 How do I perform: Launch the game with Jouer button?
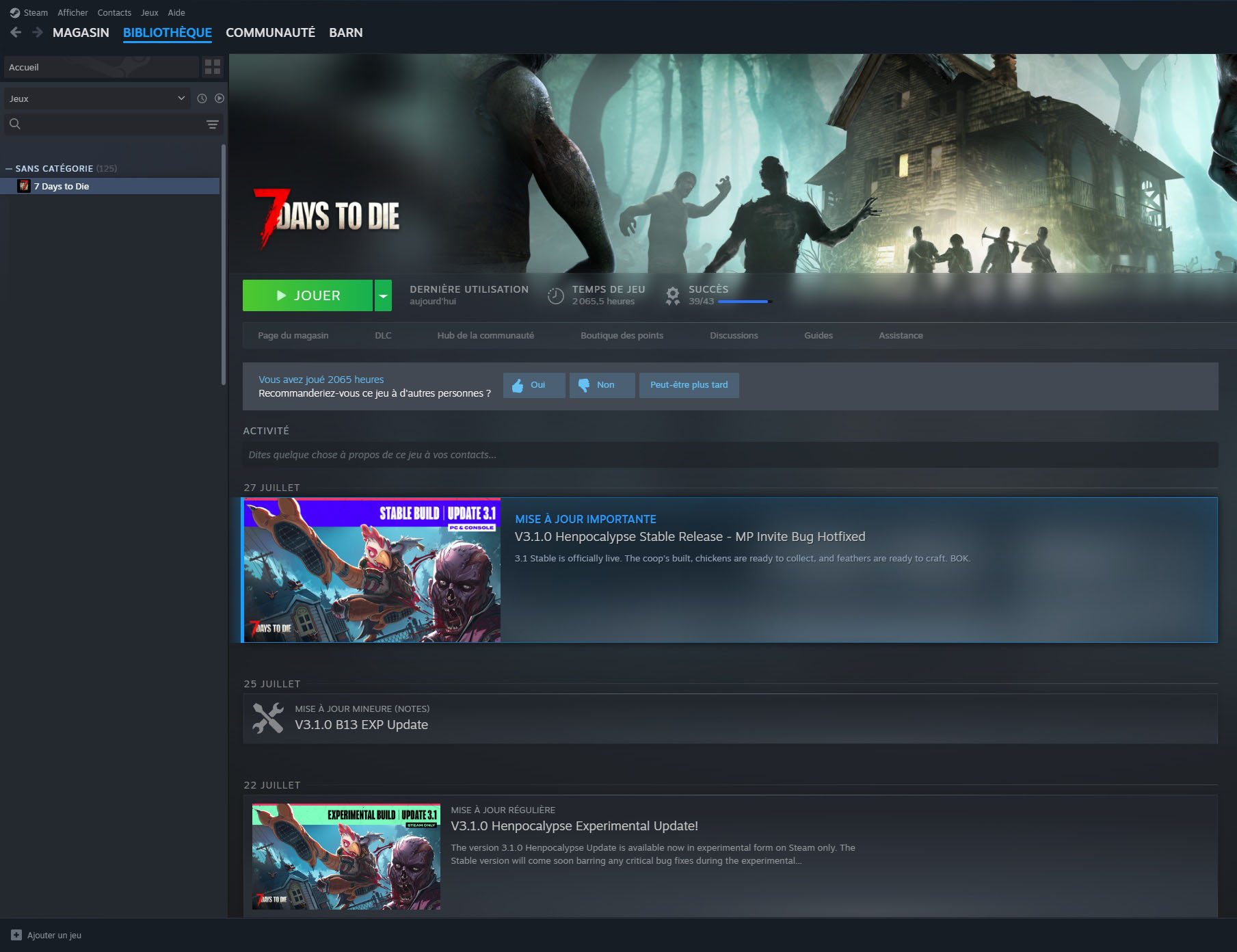point(308,295)
